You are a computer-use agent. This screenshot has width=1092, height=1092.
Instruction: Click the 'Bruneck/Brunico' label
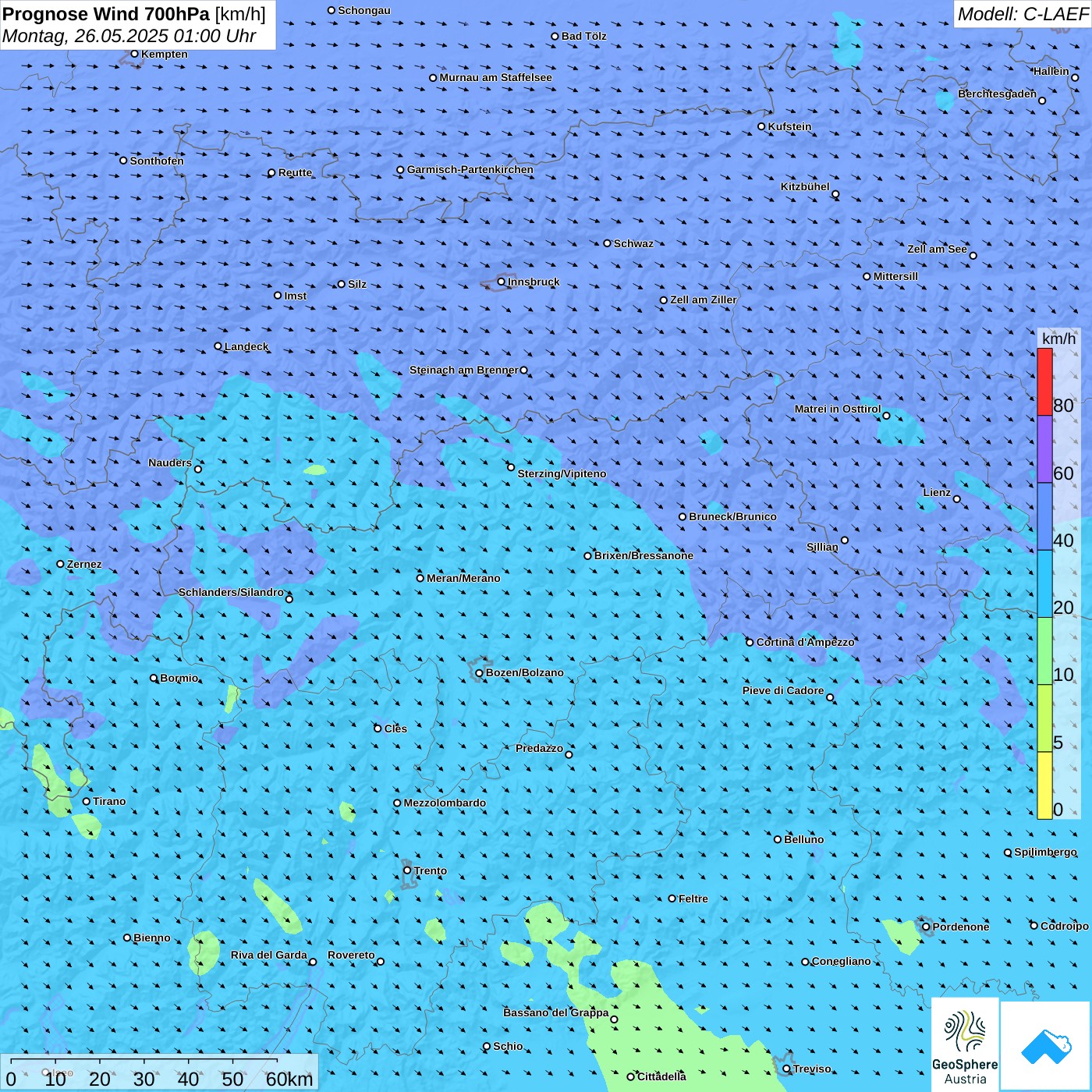coord(732,516)
